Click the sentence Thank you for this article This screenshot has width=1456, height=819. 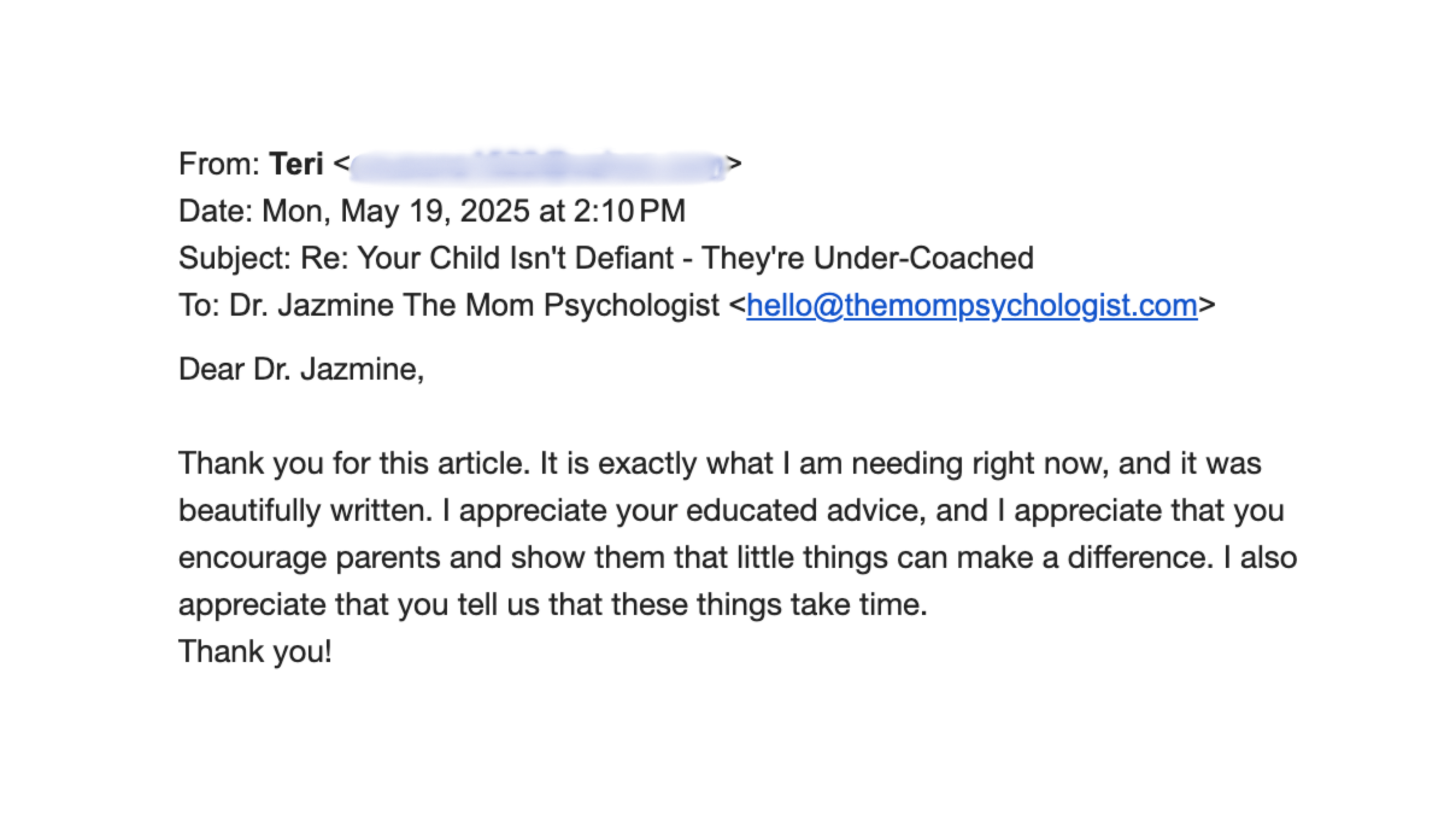click(354, 463)
